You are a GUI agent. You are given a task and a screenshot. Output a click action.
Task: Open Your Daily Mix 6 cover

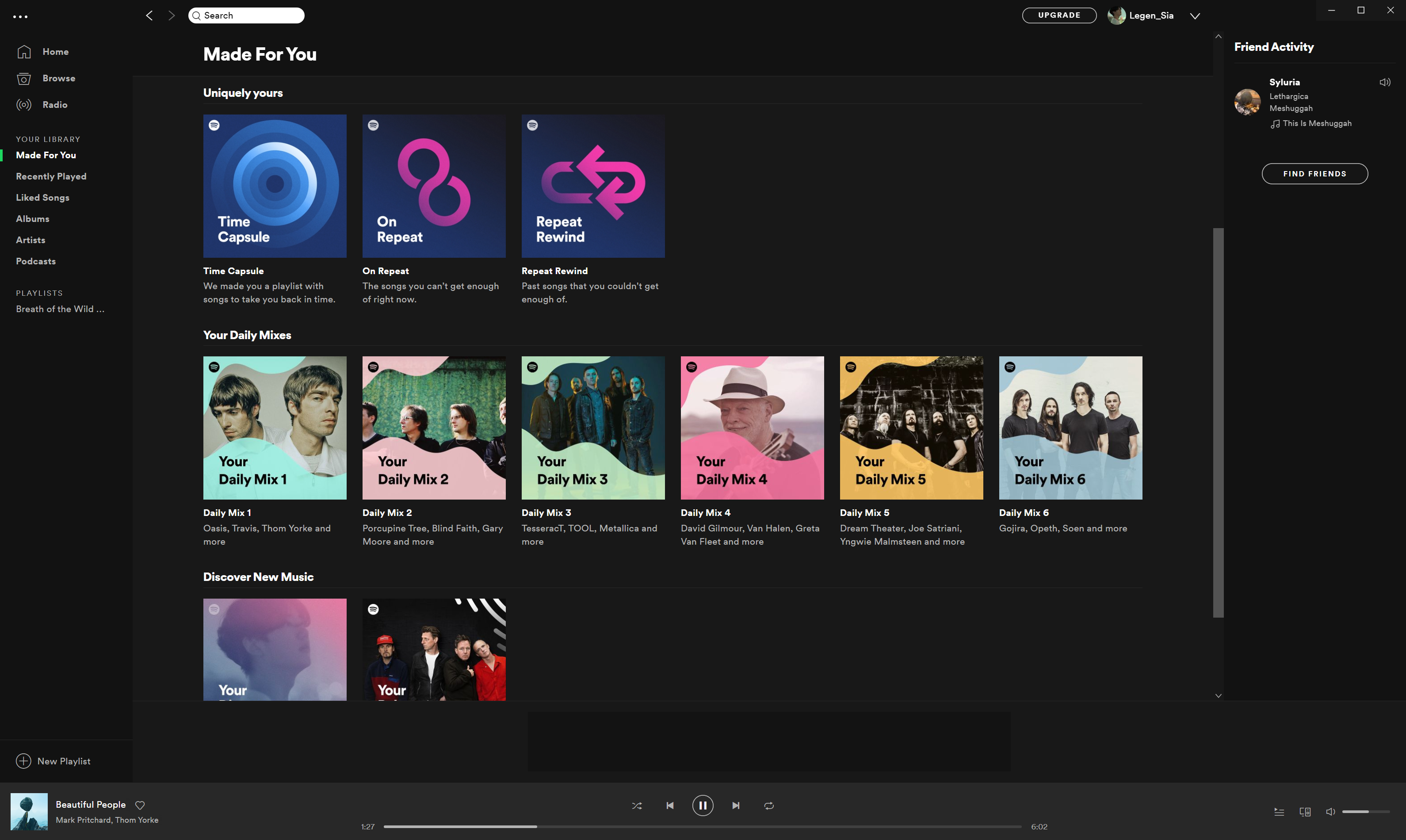[1070, 428]
